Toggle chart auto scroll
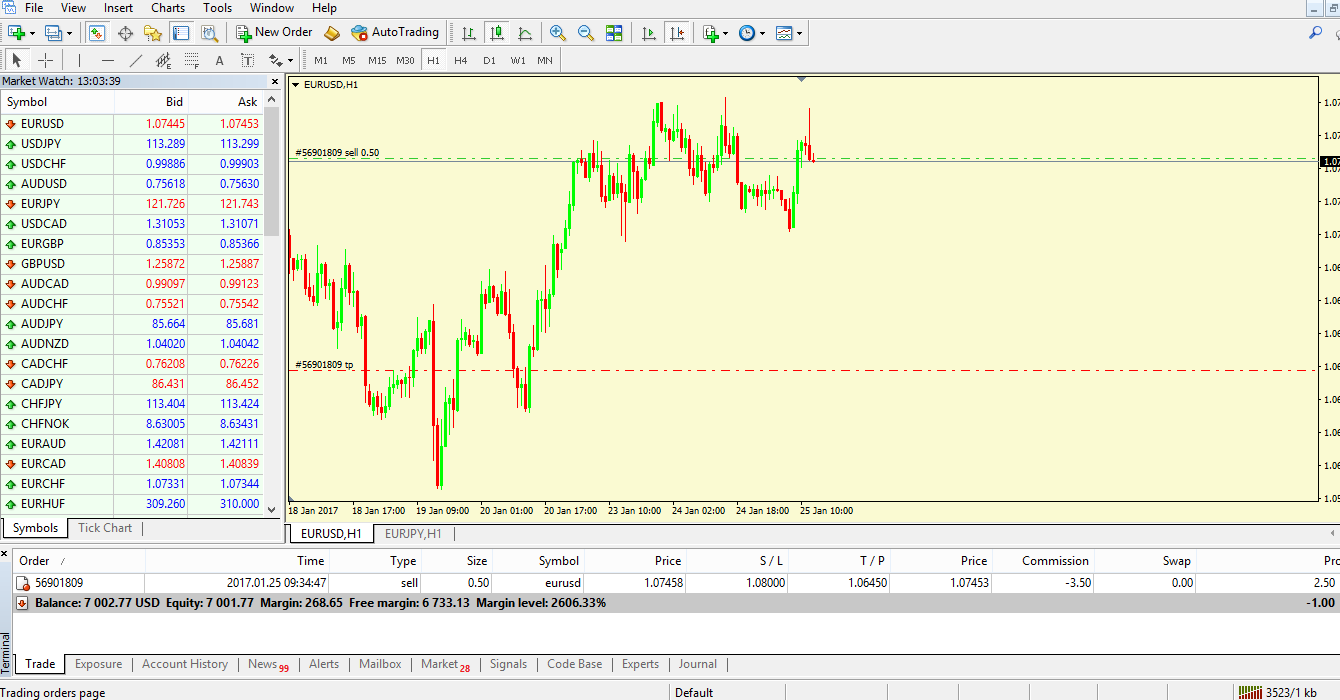Screen dimensions: 1340x700 tap(648, 32)
